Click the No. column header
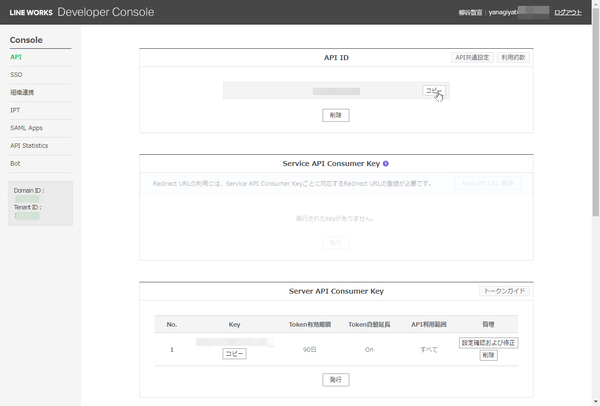 click(172, 324)
